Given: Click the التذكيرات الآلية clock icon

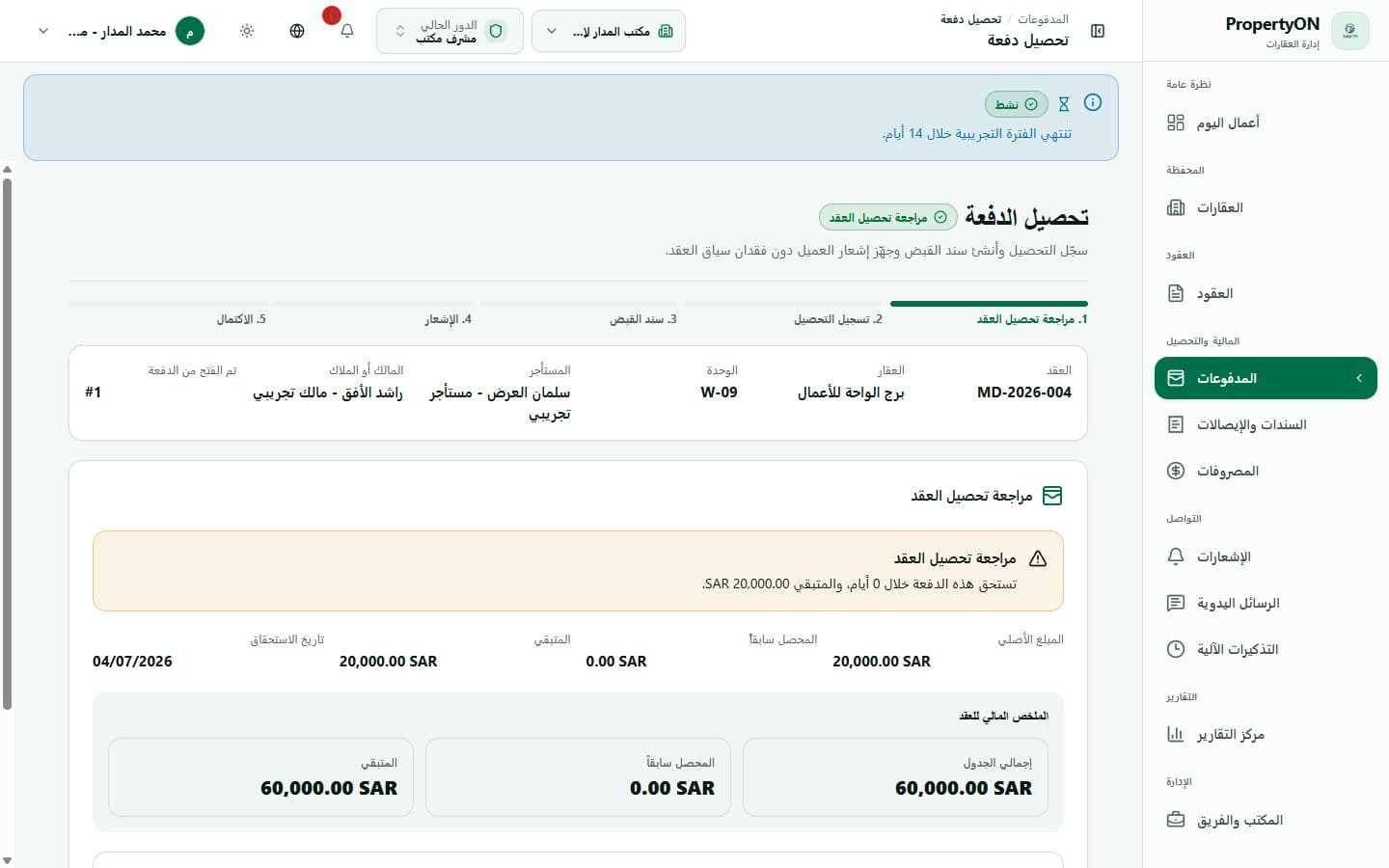Looking at the screenshot, I should (1175, 649).
